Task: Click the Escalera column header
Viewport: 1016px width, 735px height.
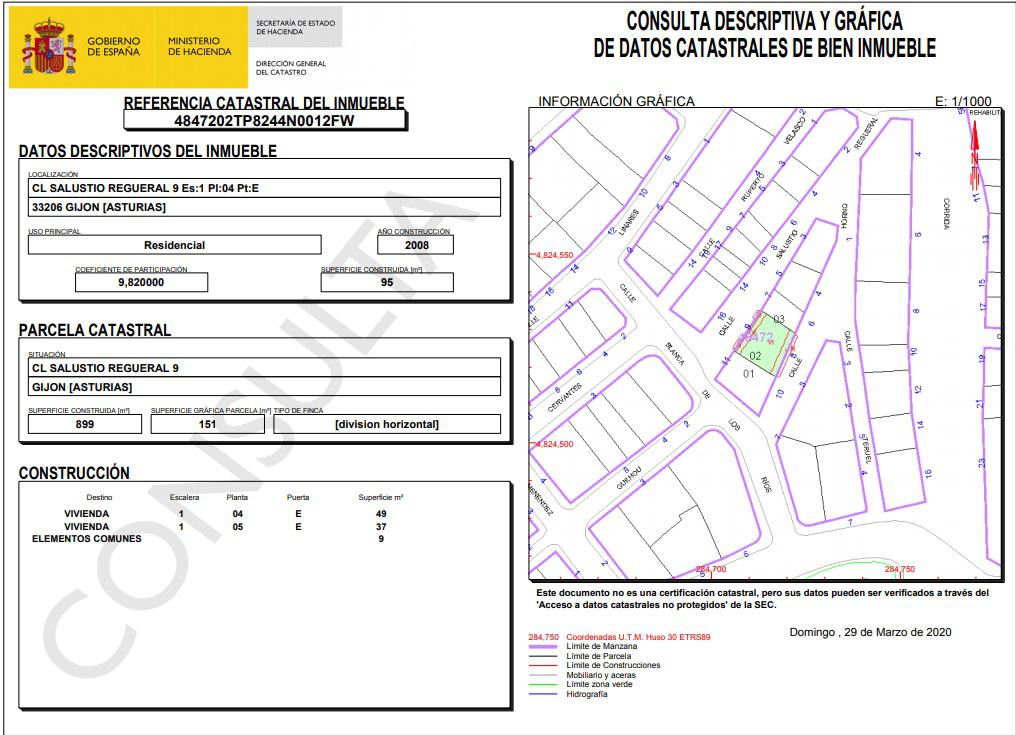Action: pyautogui.click(x=185, y=497)
